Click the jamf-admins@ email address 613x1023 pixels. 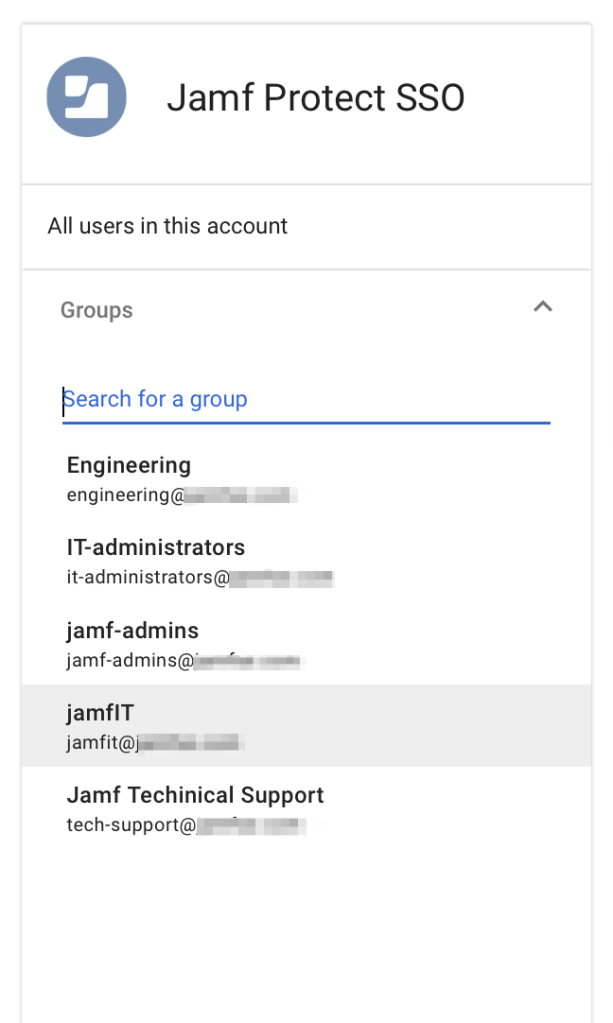(129, 660)
